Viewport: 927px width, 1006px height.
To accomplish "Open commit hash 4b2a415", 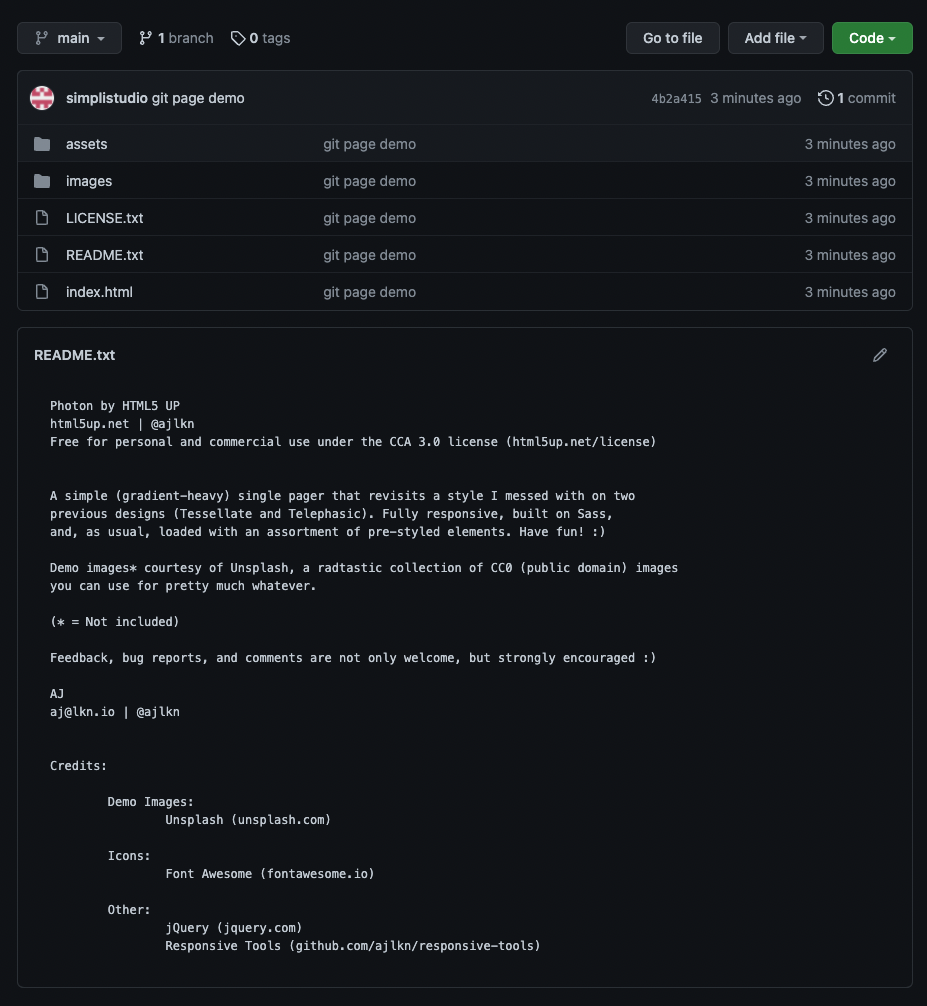I will [676, 99].
